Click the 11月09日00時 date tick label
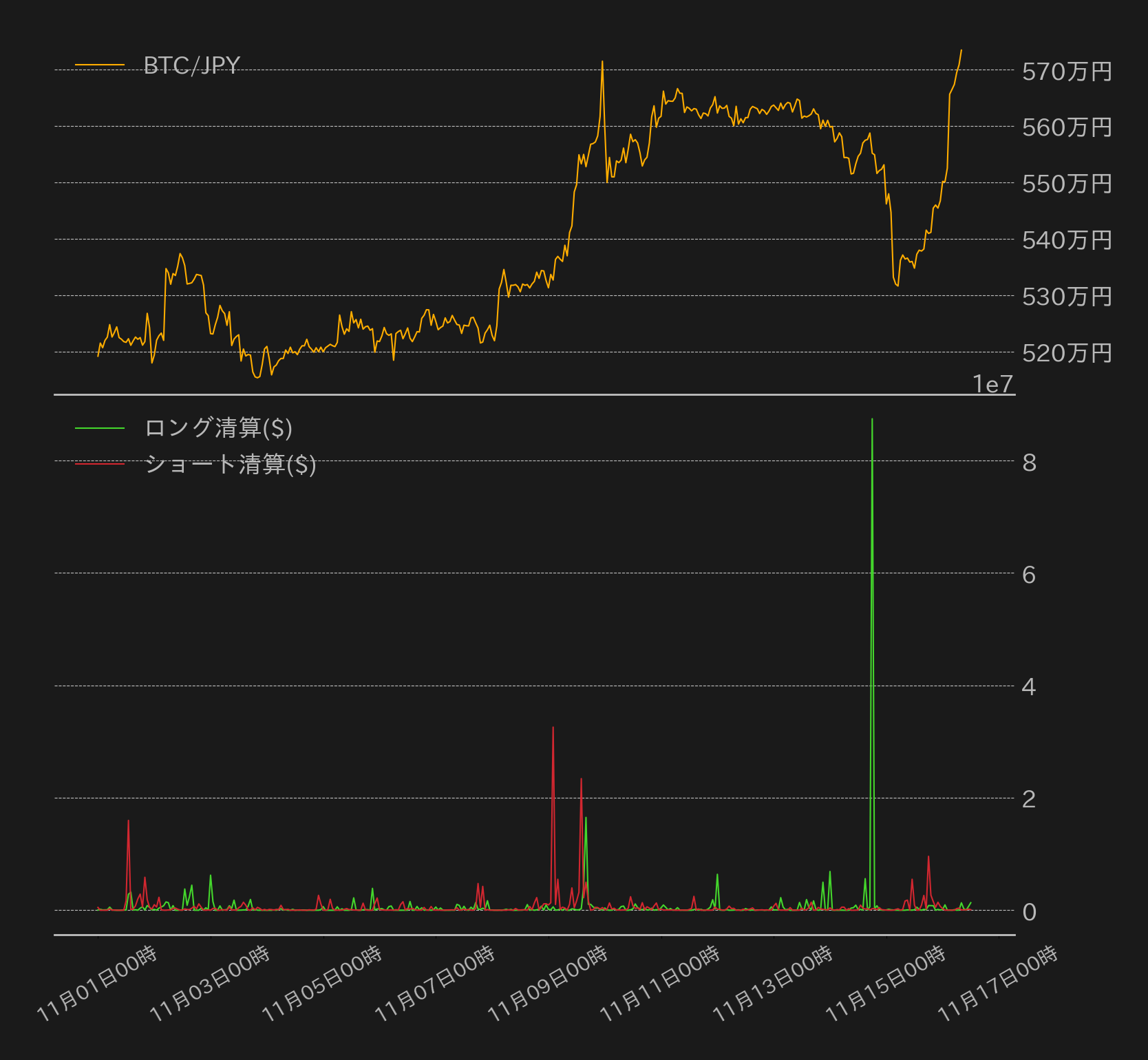Viewport: 1148px width, 1060px height. coord(548,984)
